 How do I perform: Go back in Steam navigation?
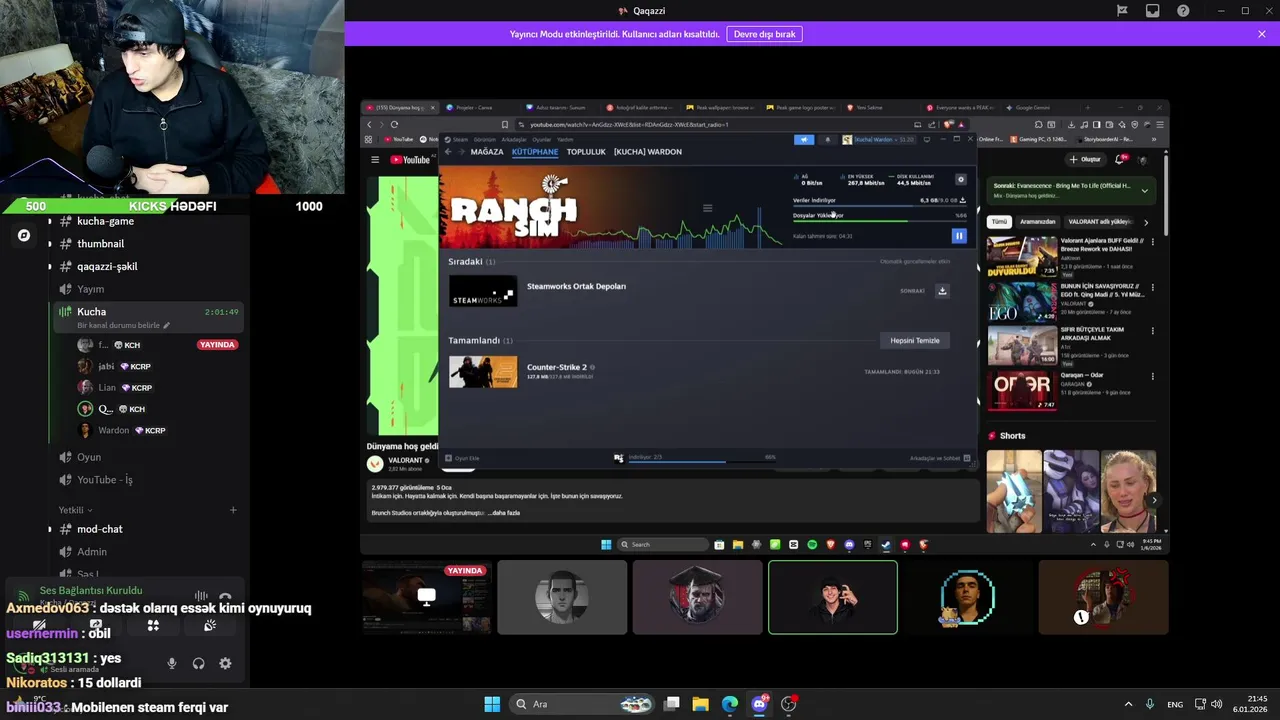pos(448,152)
